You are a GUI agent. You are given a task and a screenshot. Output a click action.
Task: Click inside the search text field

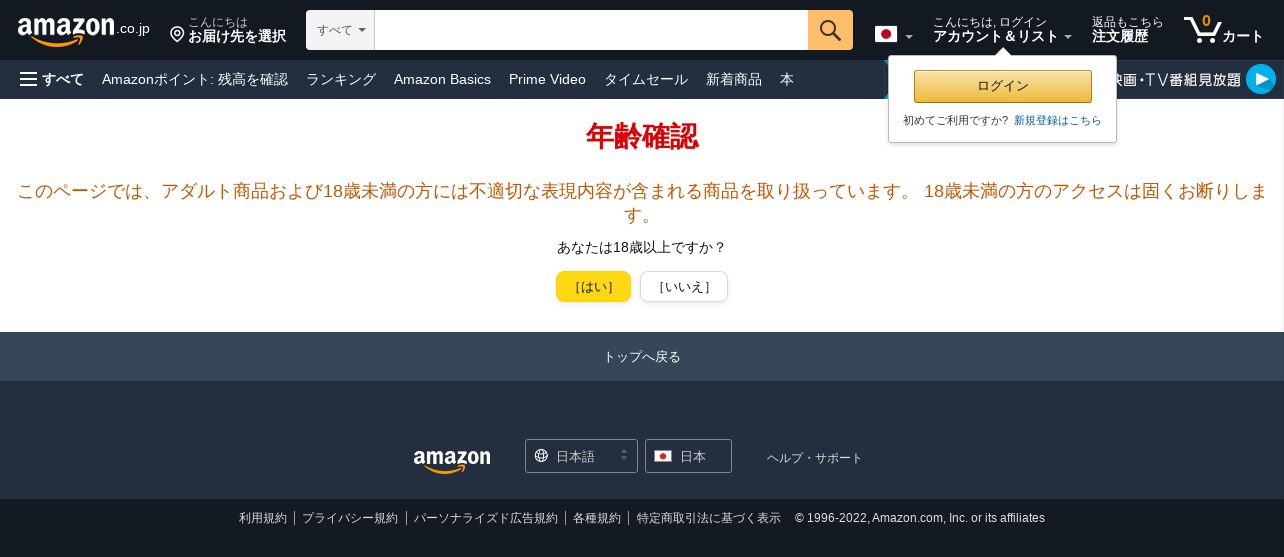coord(591,30)
